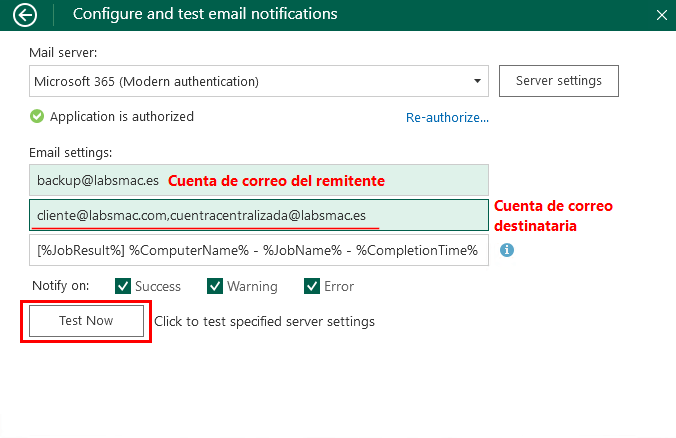
Task: Click the green authorized checkmark icon
Action: 37,117
